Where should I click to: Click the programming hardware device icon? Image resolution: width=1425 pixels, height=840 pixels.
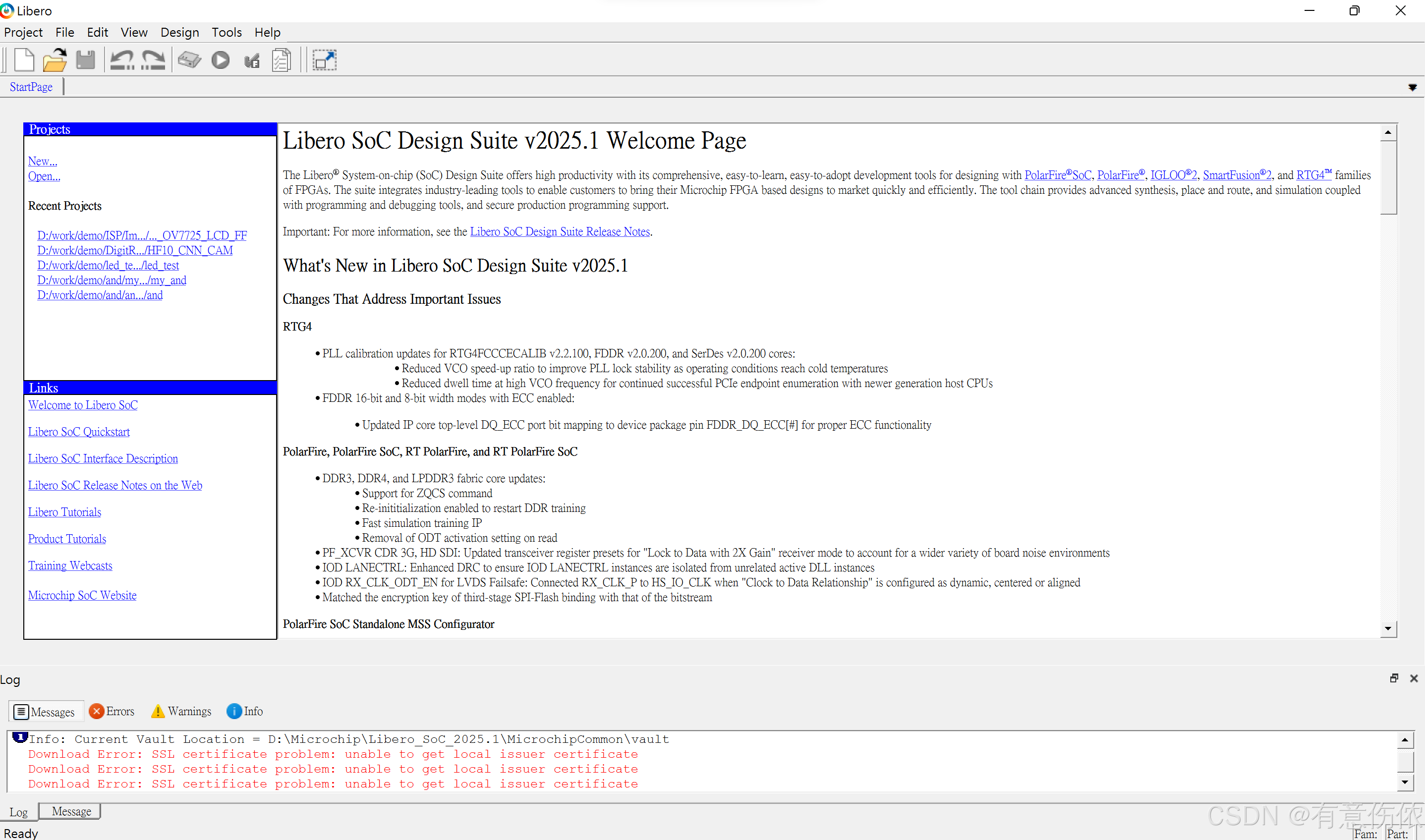click(189, 60)
